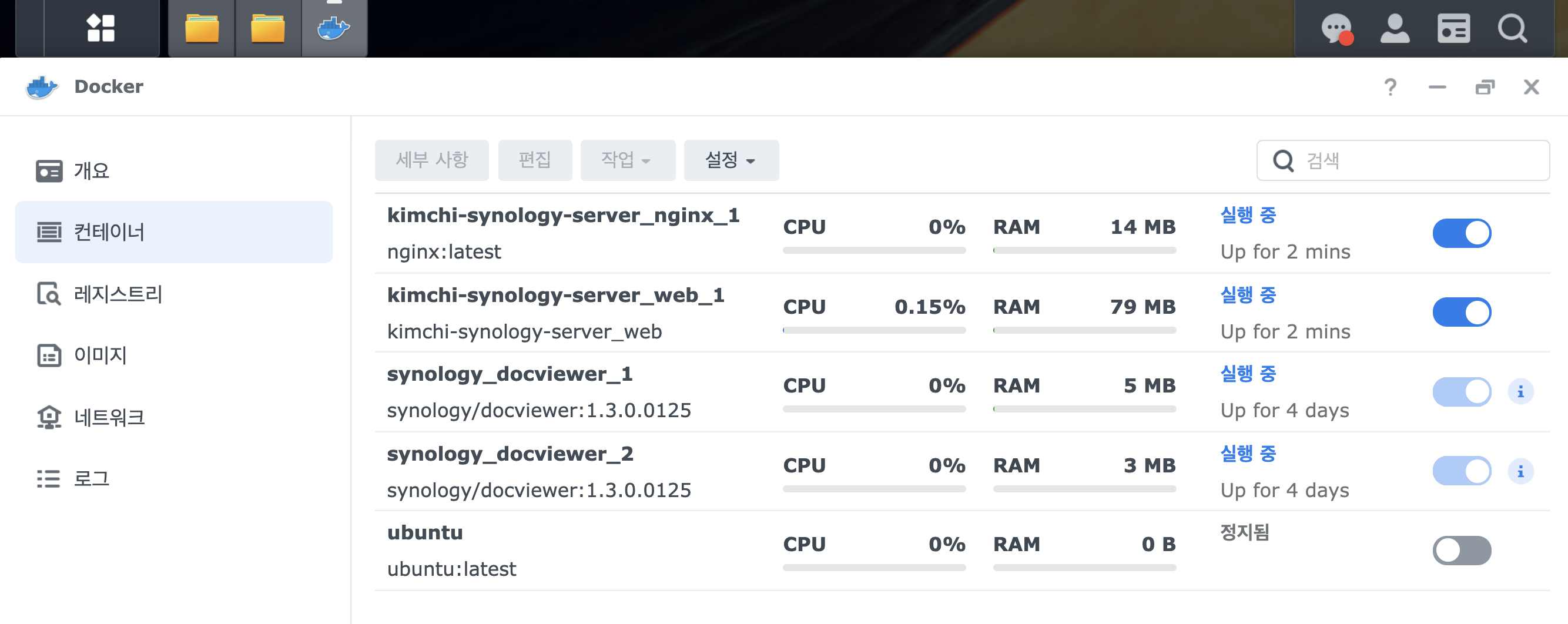Click the Docker whale logo in title bar
Image resolution: width=1568 pixels, height=624 pixels.
pyautogui.click(x=41, y=87)
